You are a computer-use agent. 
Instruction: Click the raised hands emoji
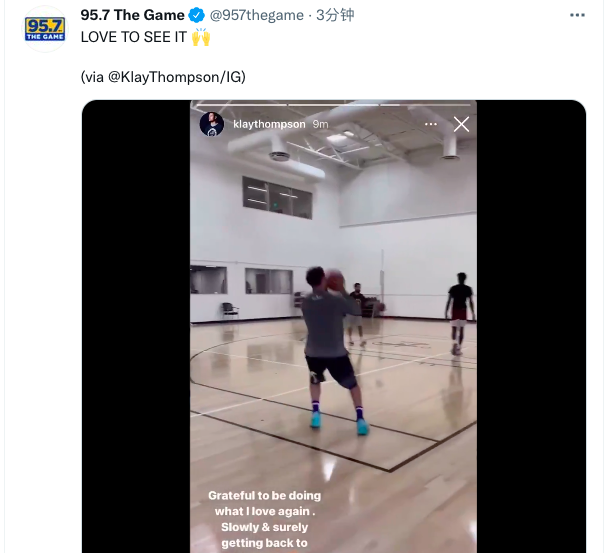[201, 37]
